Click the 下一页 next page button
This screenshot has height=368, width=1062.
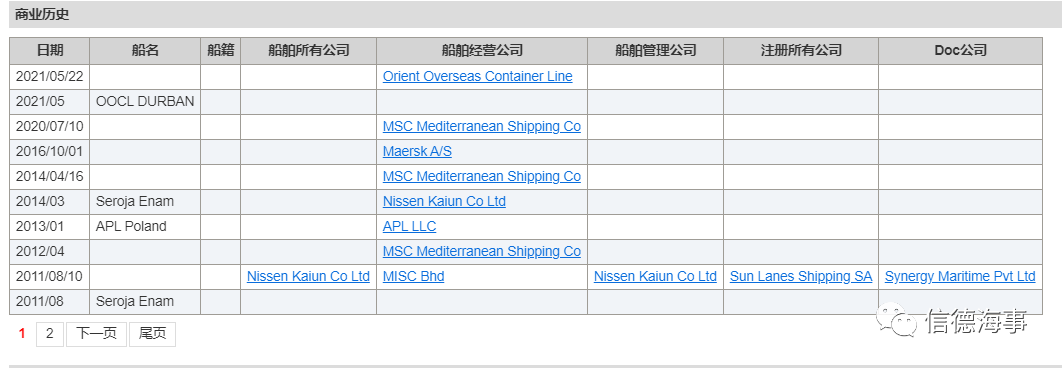tap(96, 333)
